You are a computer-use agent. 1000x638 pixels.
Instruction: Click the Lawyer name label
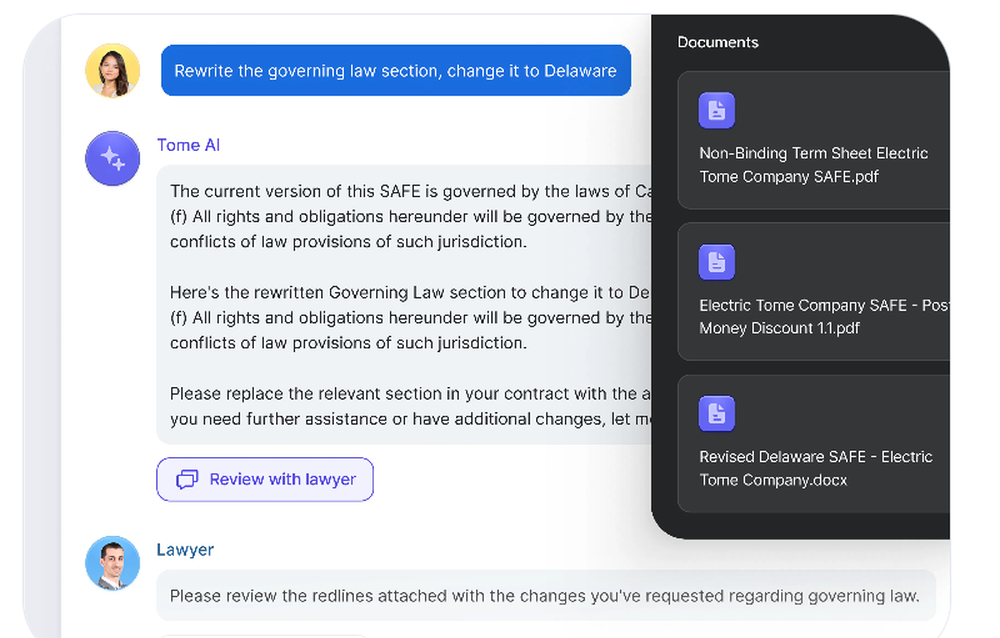click(185, 549)
